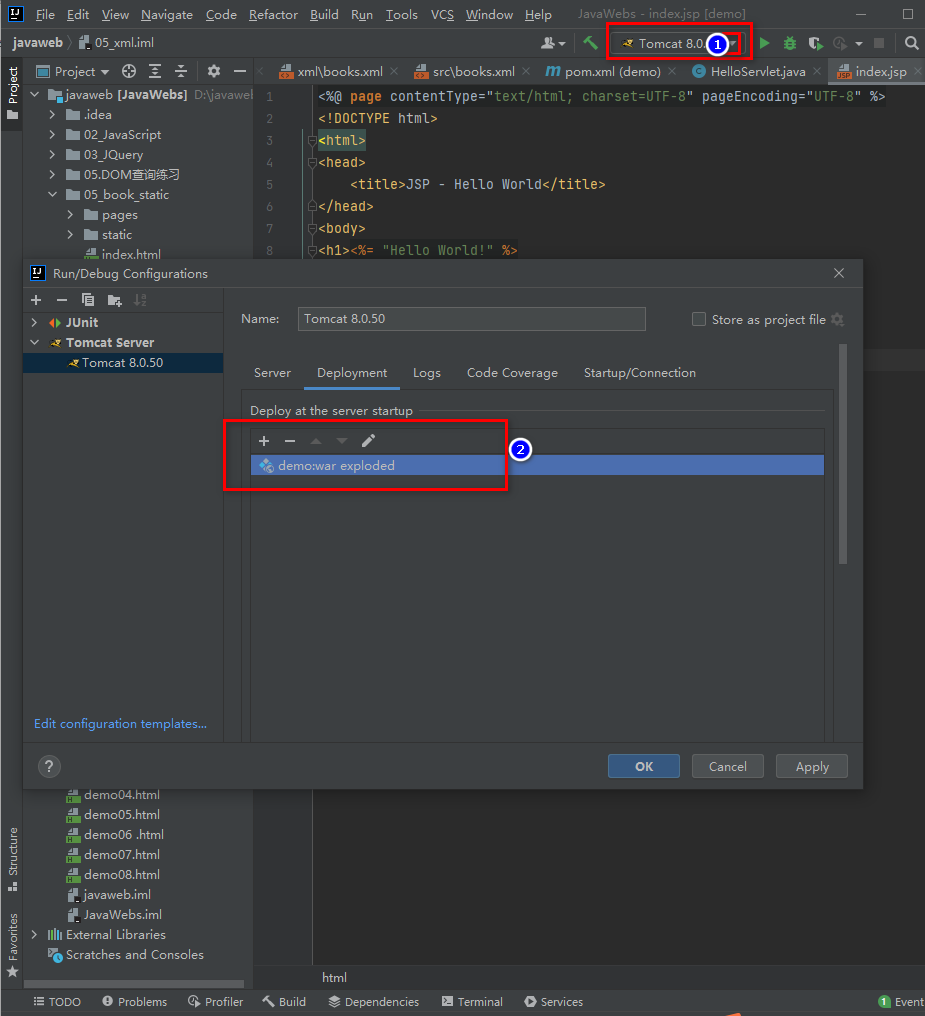Expand the 02_JavaScript folder
925x1016 pixels.
(52, 135)
